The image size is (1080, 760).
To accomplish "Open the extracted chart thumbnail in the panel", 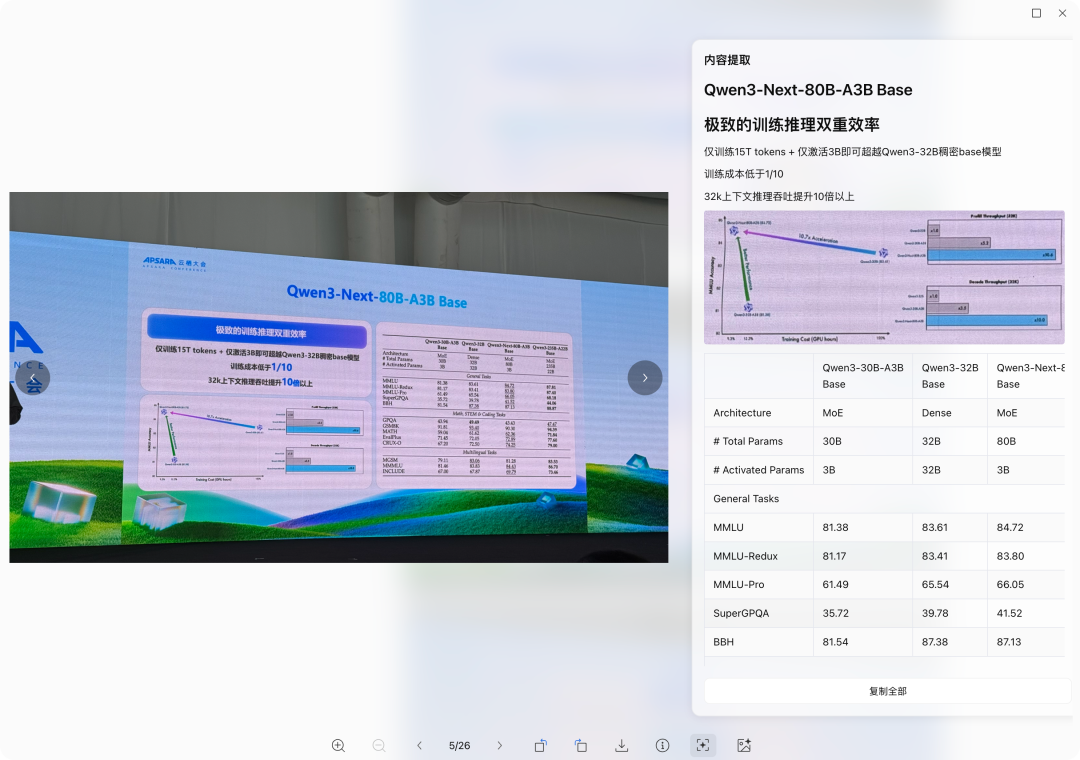I will 884,277.
